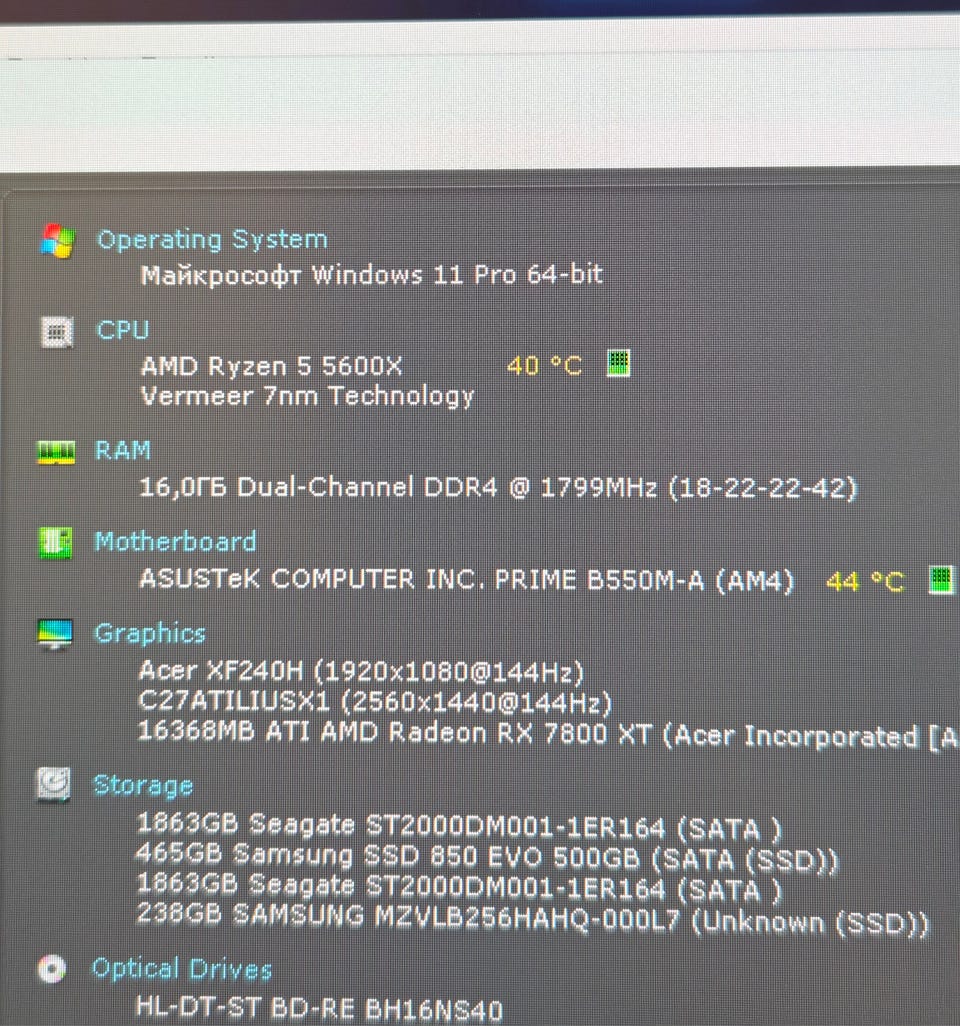Viewport: 960px width, 1026px height.
Task: Click the hard disk Storage icon
Action: point(53,785)
